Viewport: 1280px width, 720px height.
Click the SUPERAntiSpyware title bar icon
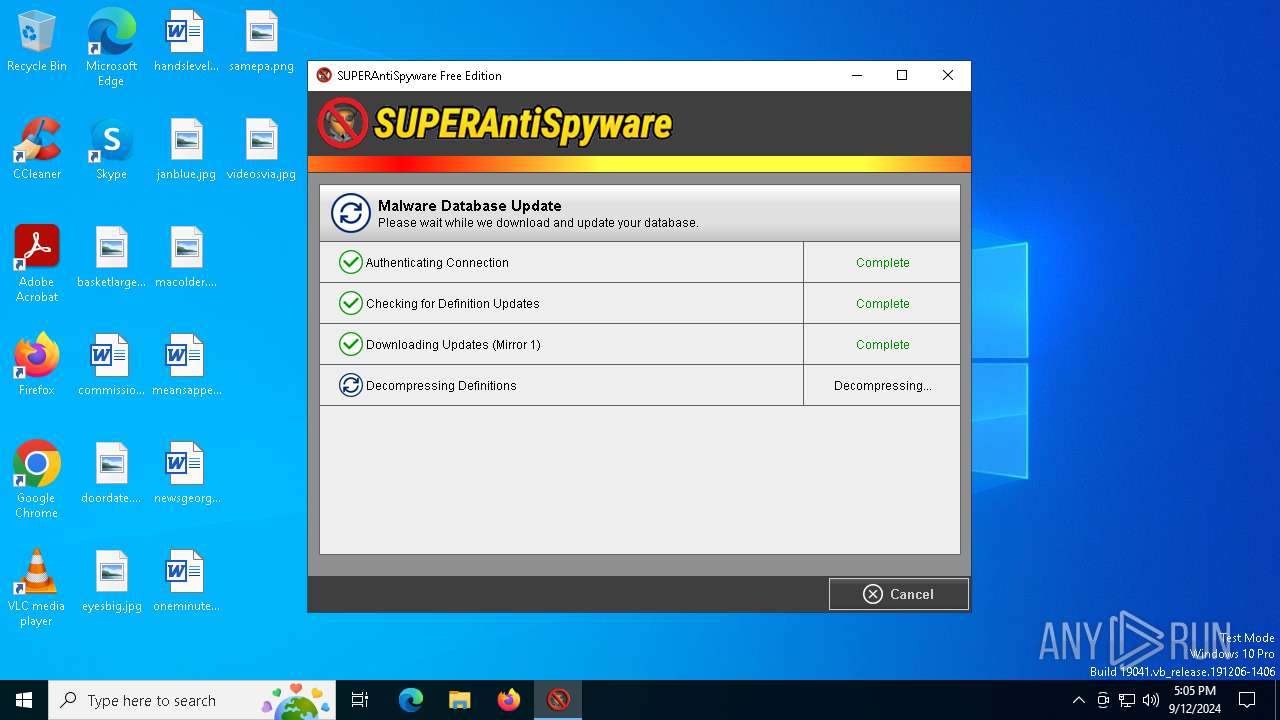324,75
